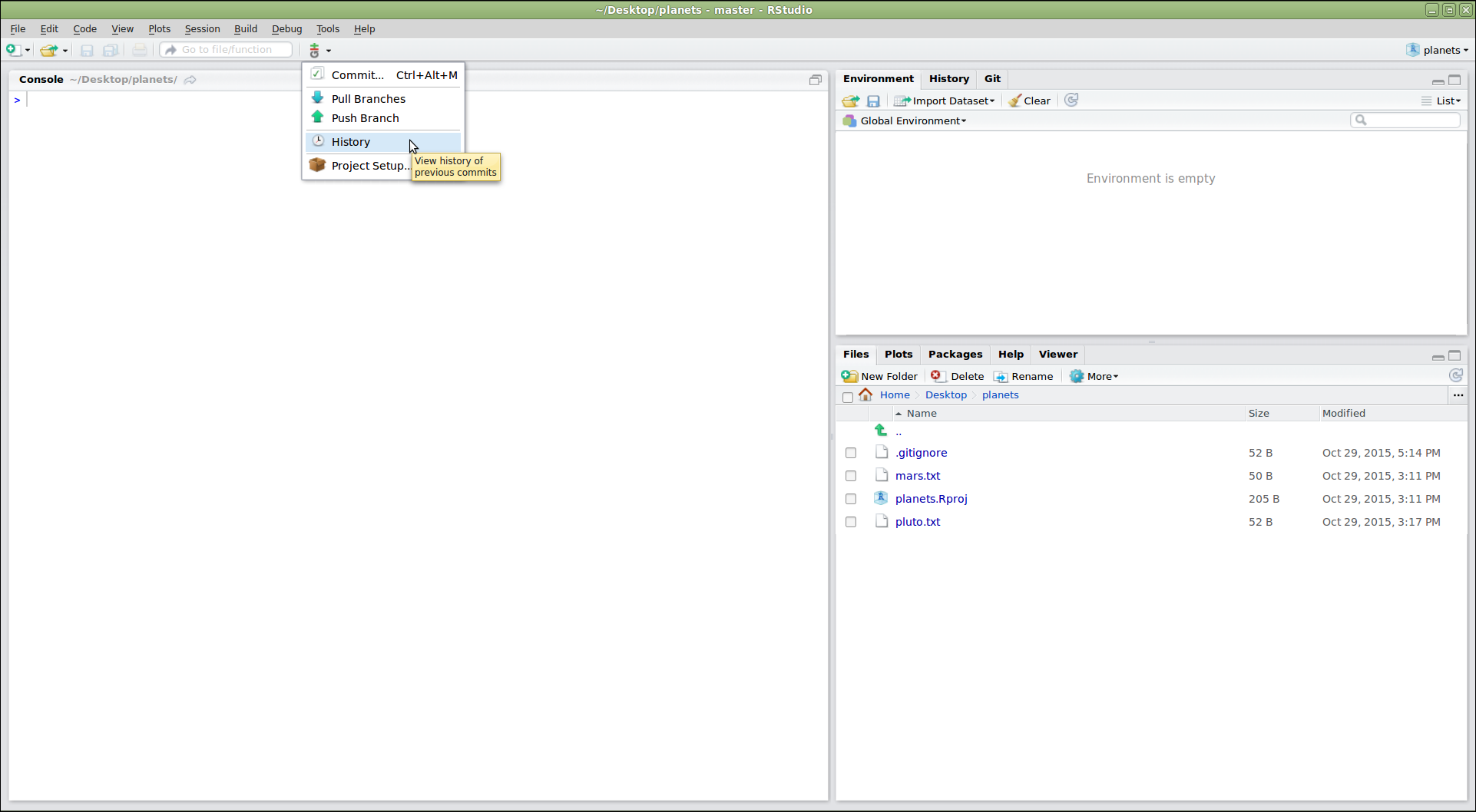Switch to the Git tab
The height and width of the screenshot is (812, 1476).
click(x=992, y=78)
